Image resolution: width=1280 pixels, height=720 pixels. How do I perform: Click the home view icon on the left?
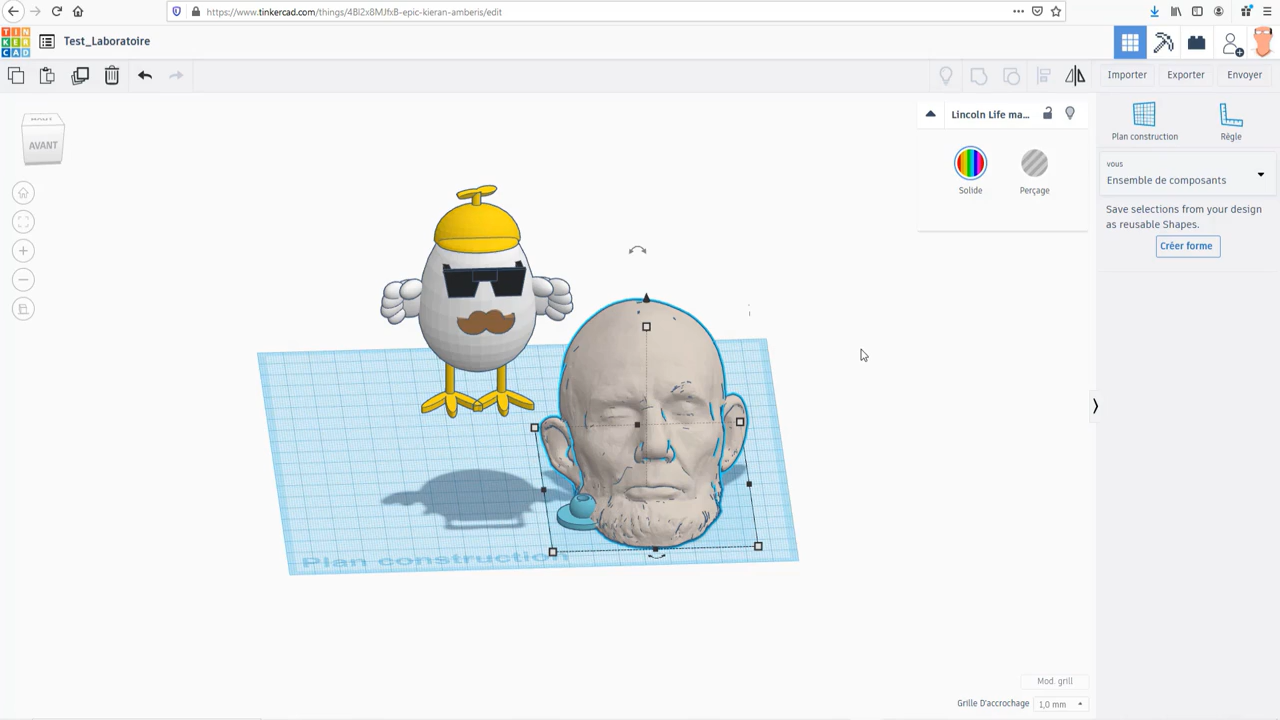(22, 192)
